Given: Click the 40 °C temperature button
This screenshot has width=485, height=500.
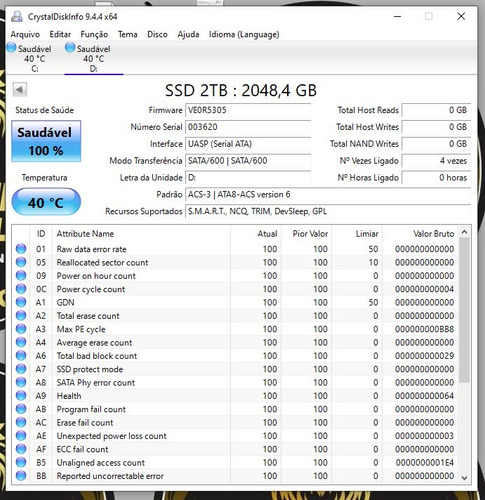Looking at the screenshot, I should [46, 202].
